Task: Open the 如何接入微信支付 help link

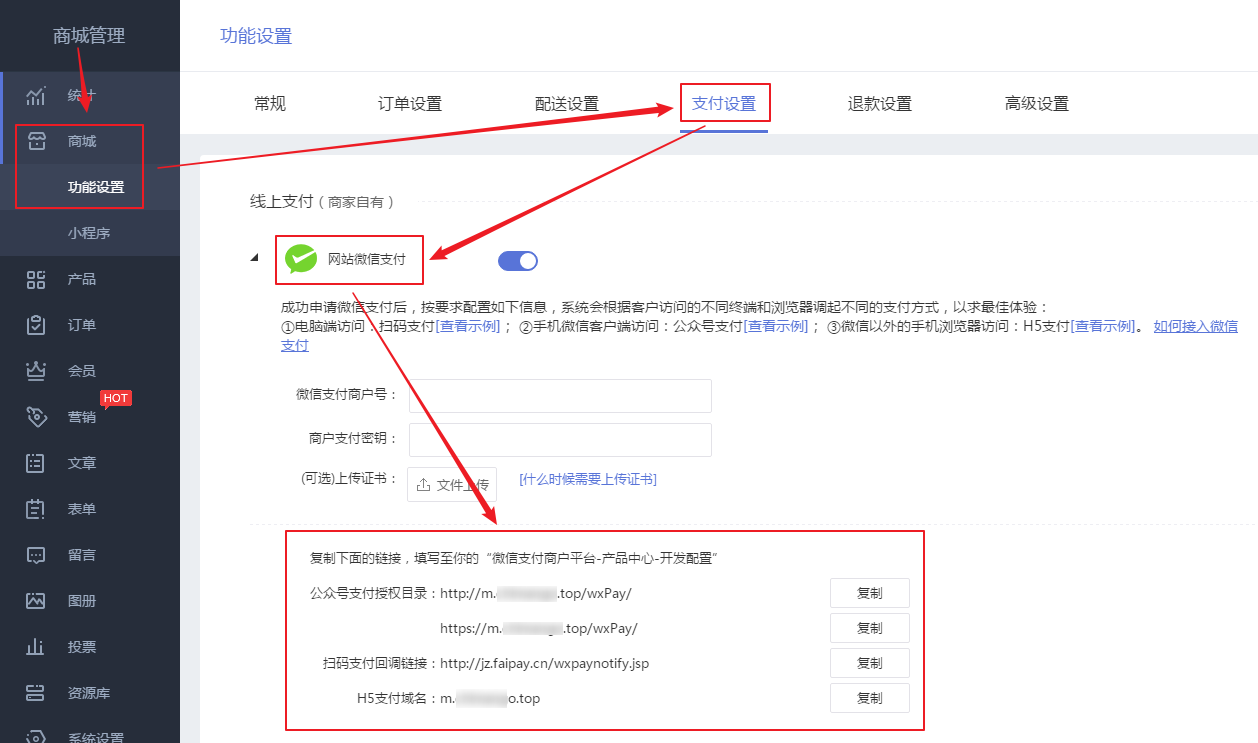Action: (x=1196, y=325)
